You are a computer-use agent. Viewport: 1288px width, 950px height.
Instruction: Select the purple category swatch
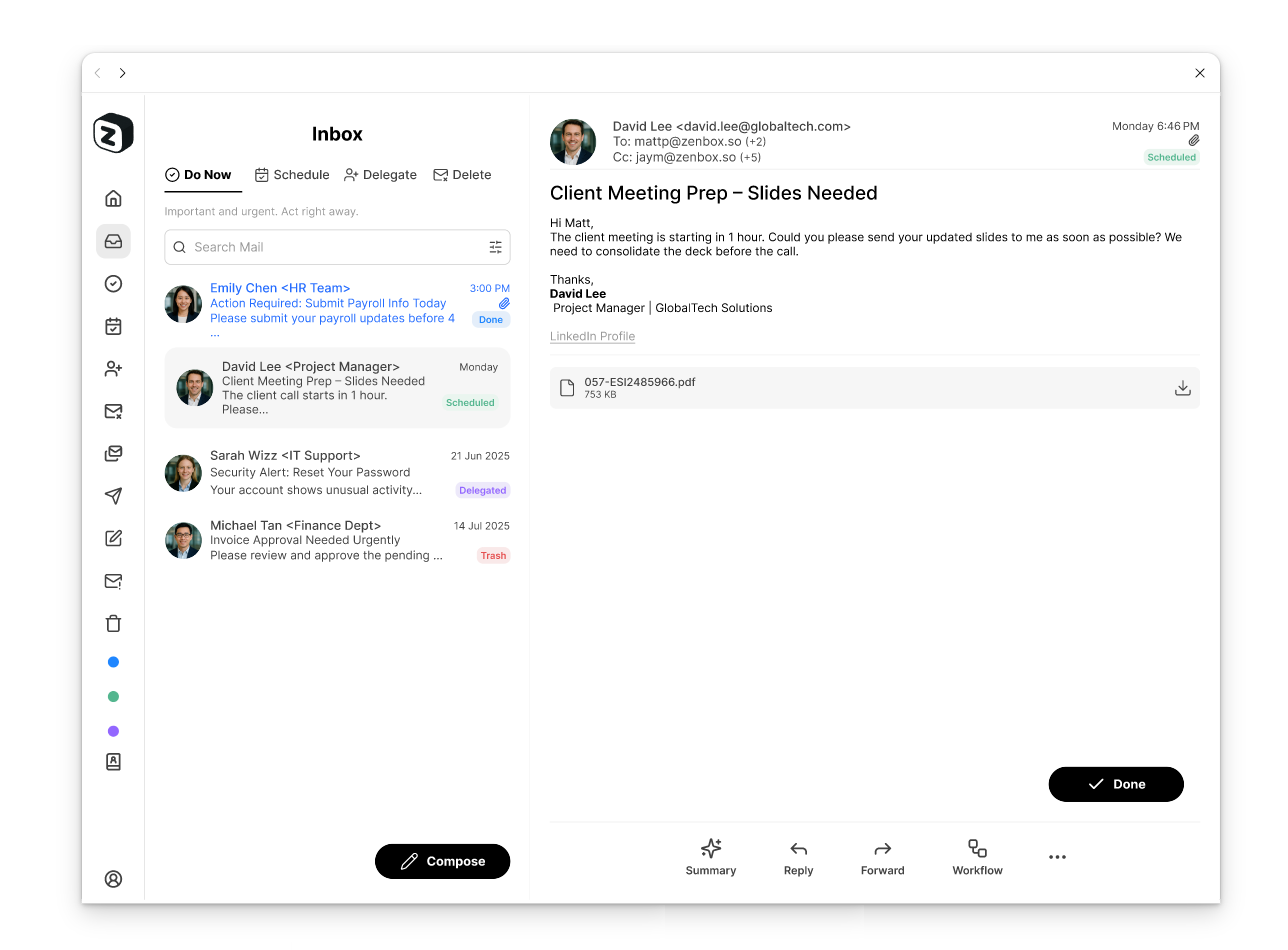pos(113,731)
